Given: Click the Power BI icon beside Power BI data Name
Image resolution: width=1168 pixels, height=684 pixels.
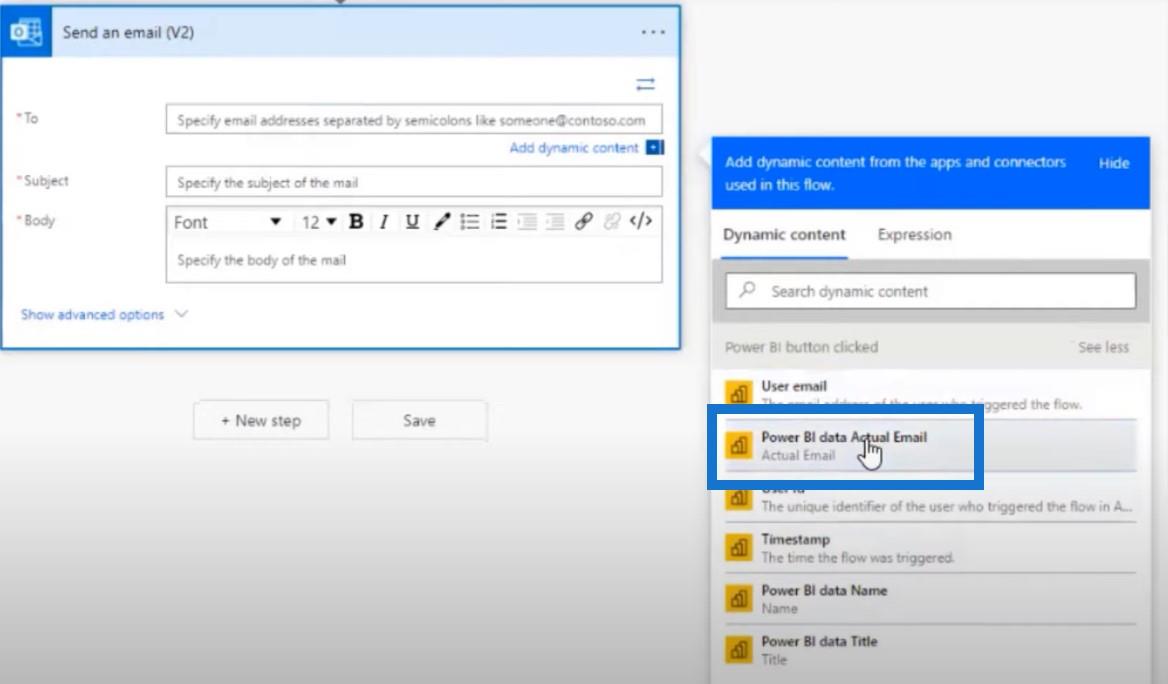Looking at the screenshot, I should coord(738,598).
